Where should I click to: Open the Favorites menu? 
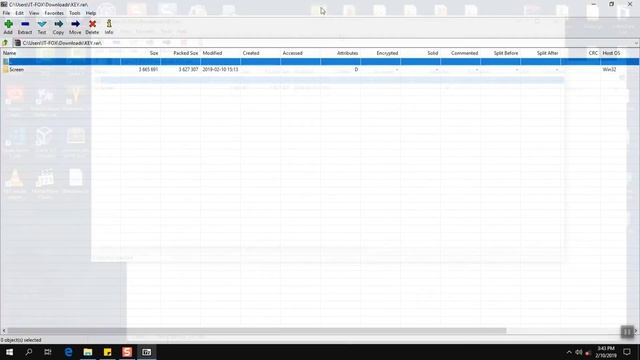point(54,13)
